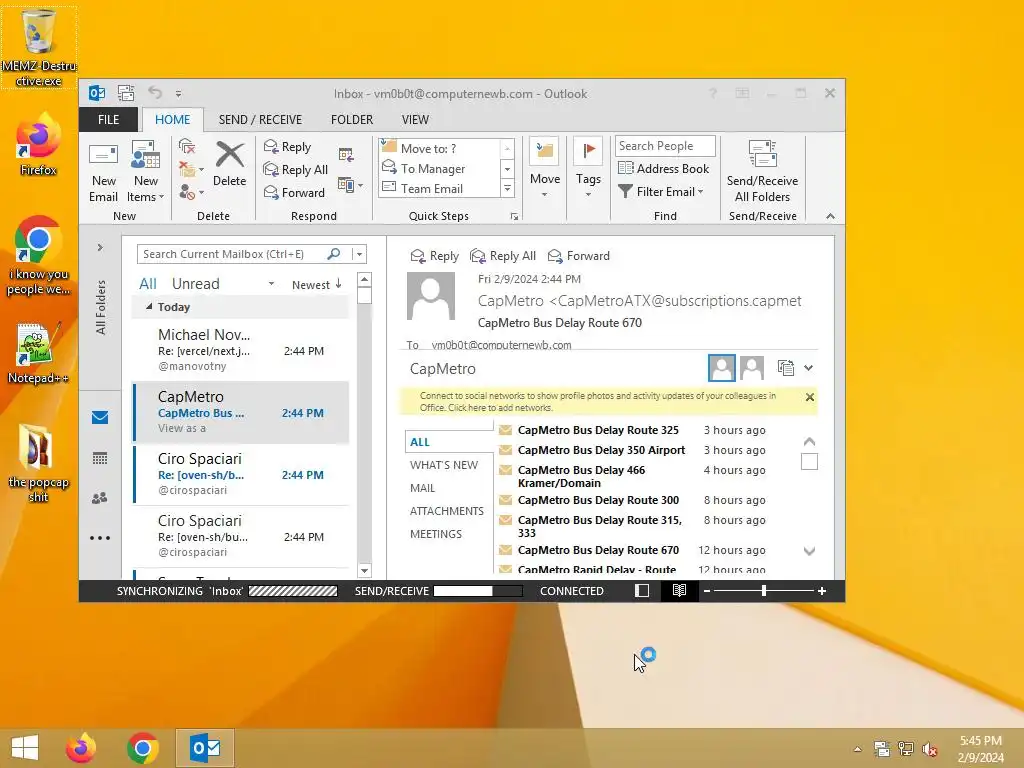Open the CapMetro Bus email in list
Viewport: 1024px width, 768px height.
click(x=240, y=412)
